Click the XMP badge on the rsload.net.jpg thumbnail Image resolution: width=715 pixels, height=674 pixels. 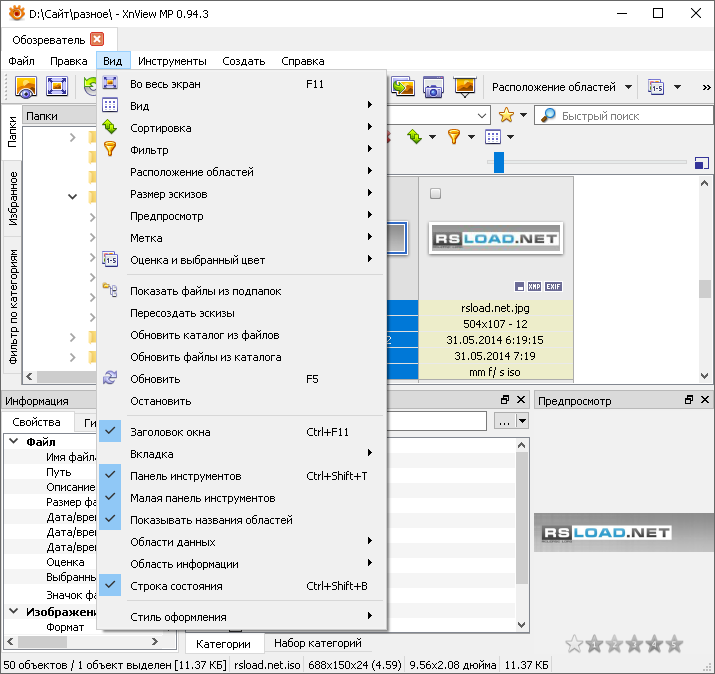(536, 287)
